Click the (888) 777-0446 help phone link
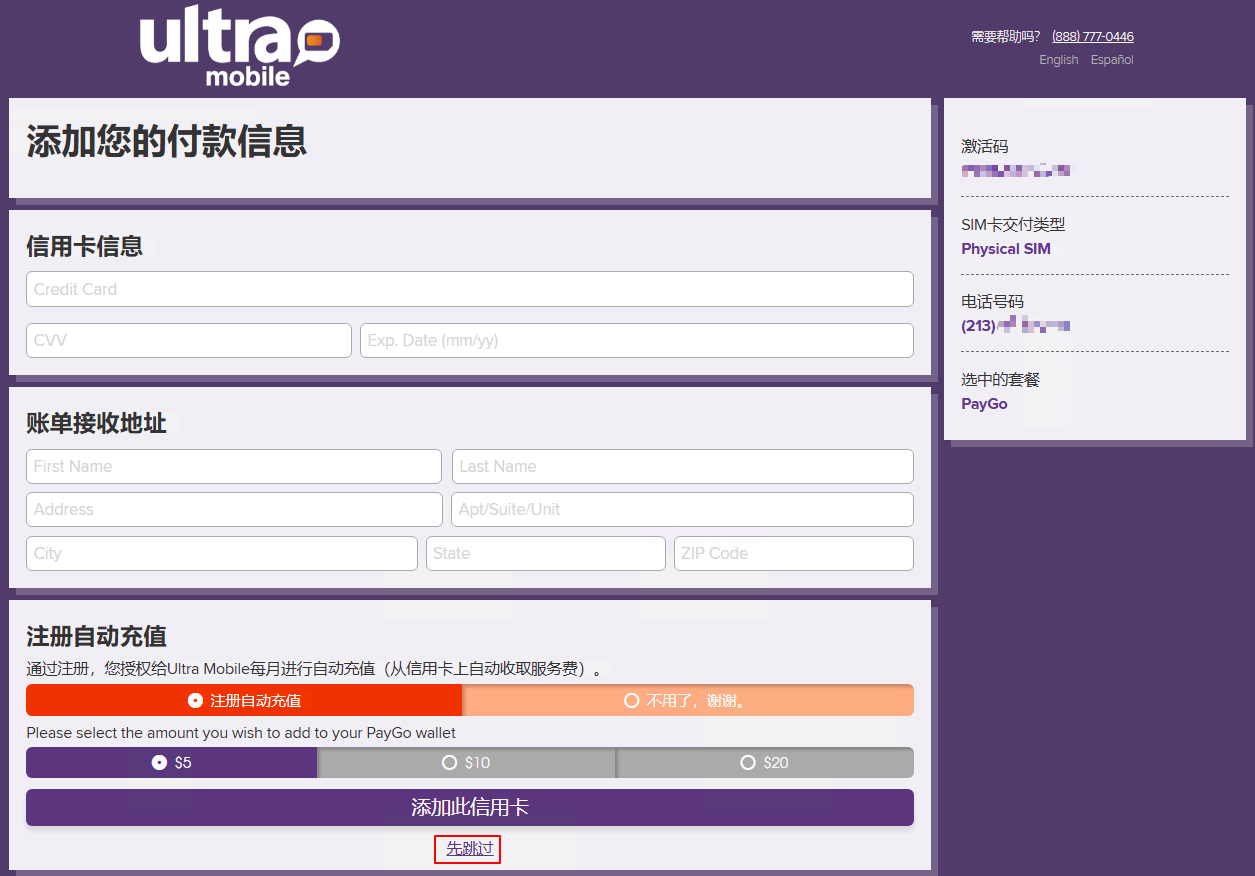Screen dimensions: 1255x876 [1092, 37]
